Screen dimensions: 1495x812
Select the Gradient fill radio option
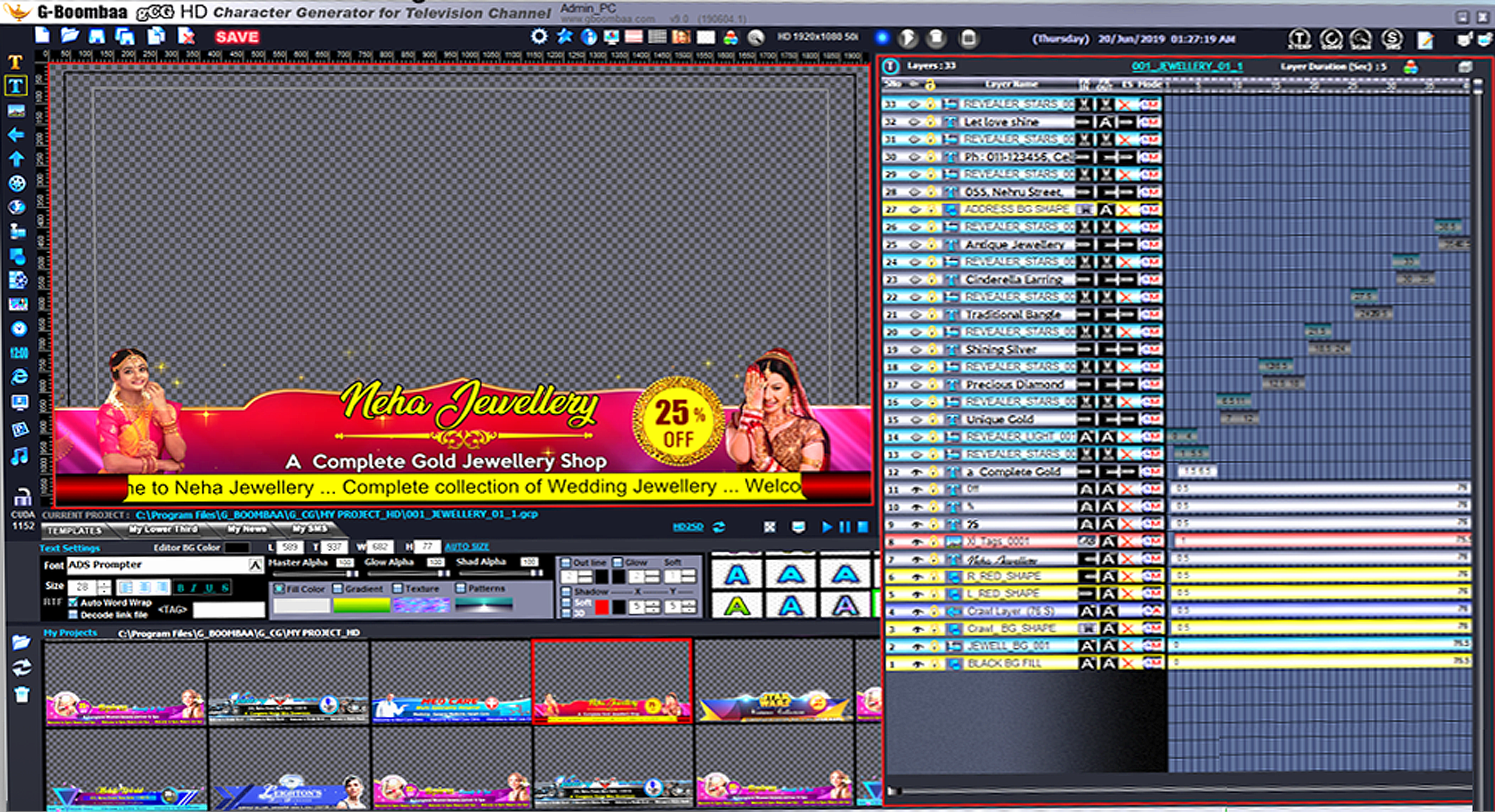pos(338,589)
